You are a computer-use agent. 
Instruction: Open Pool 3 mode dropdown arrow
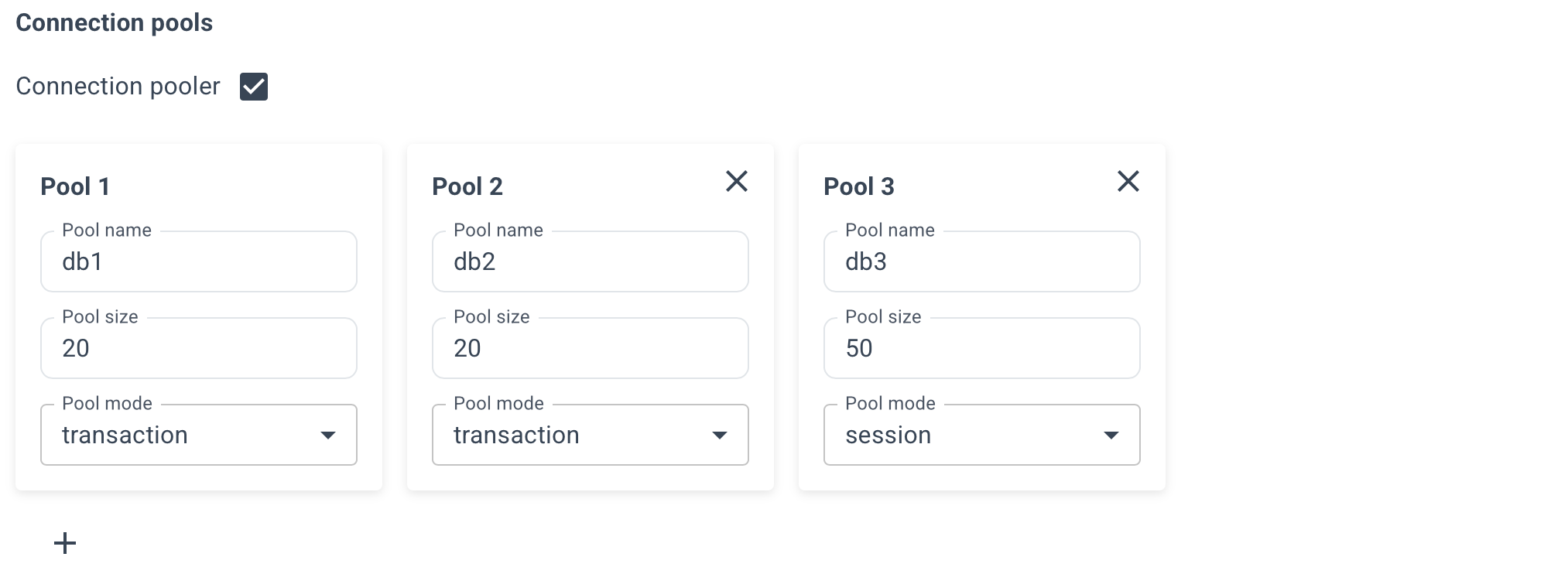point(1111,436)
